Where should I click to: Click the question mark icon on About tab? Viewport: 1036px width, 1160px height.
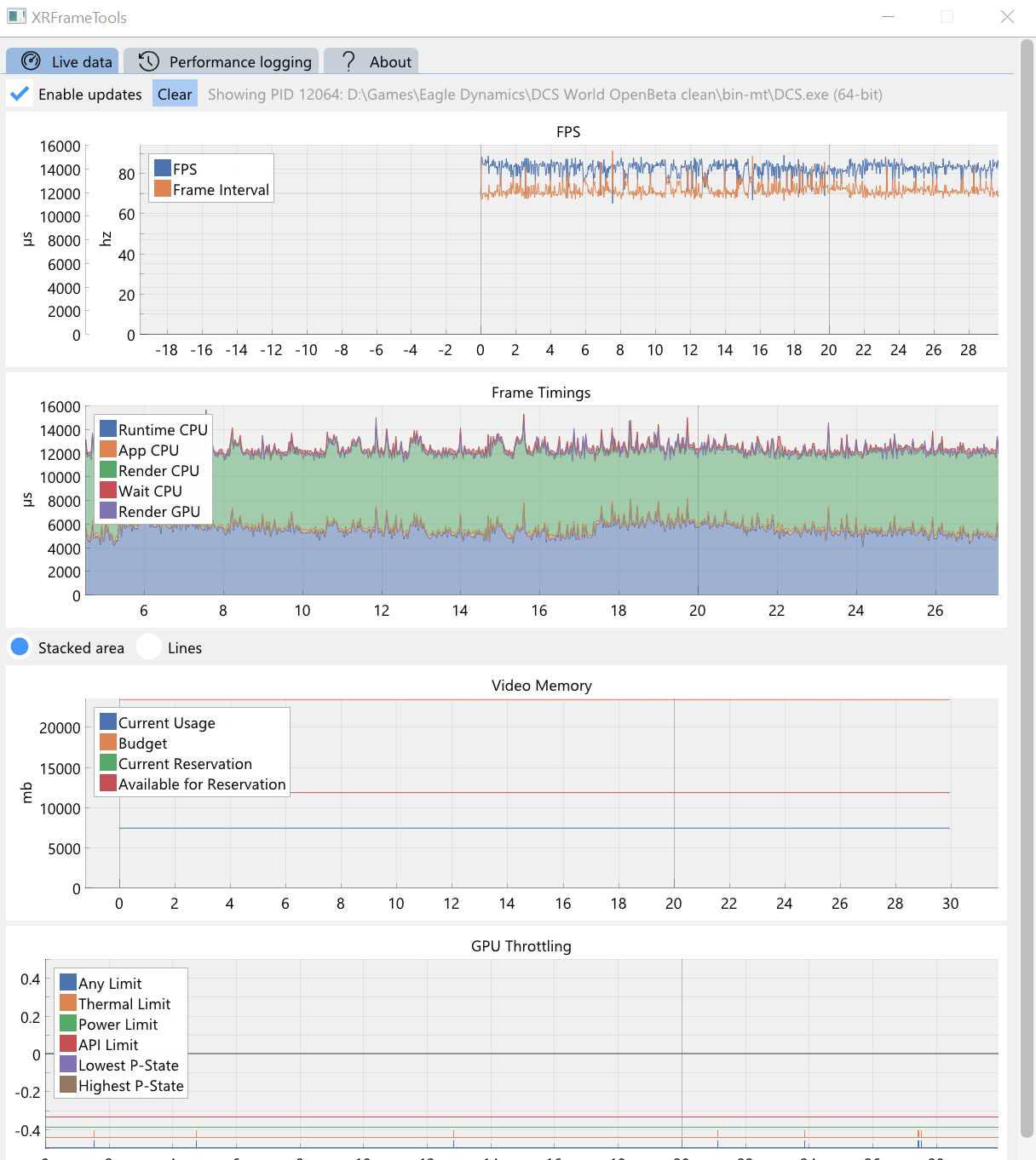pyautogui.click(x=348, y=61)
